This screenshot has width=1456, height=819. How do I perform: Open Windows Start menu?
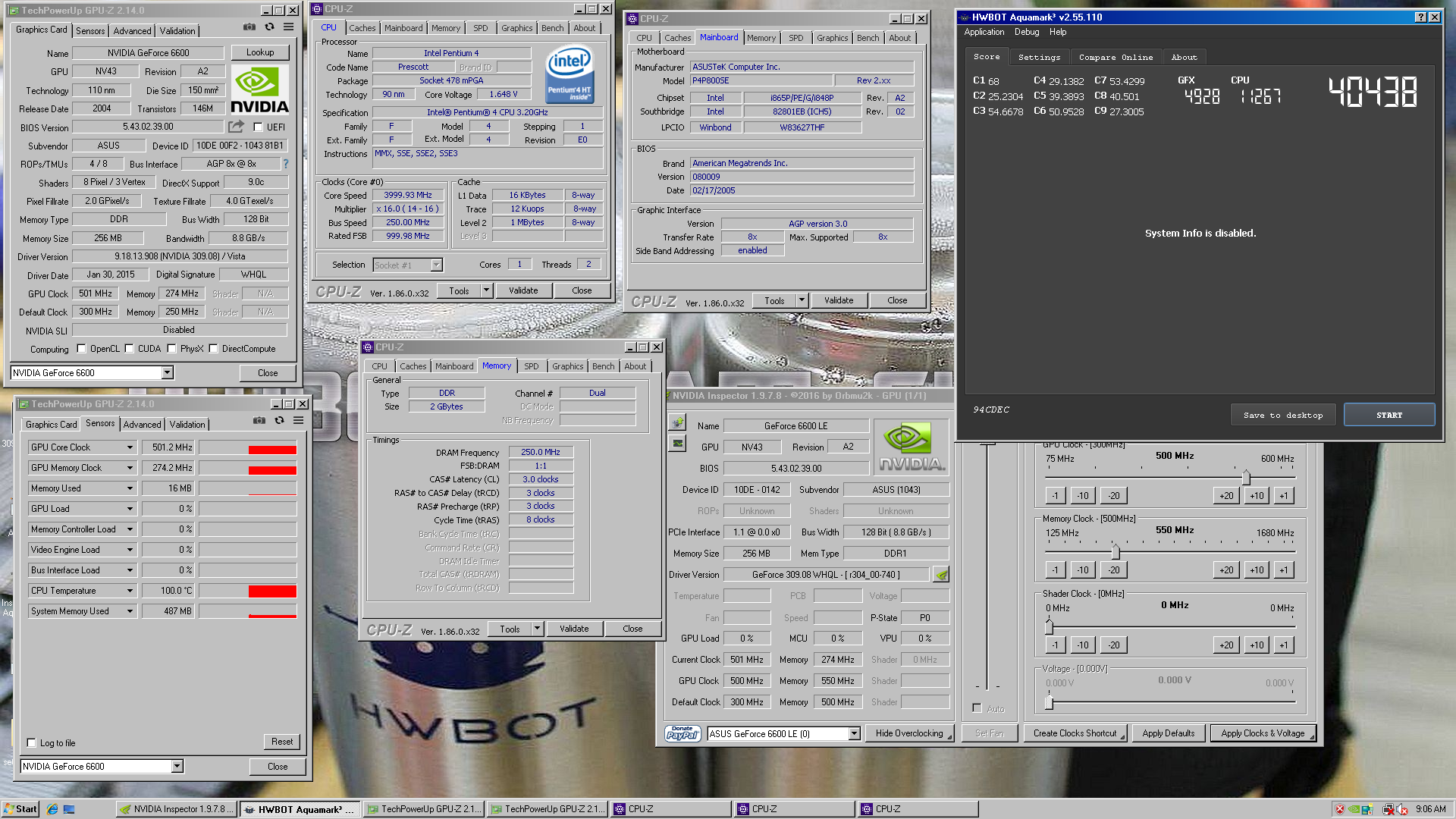[20, 809]
